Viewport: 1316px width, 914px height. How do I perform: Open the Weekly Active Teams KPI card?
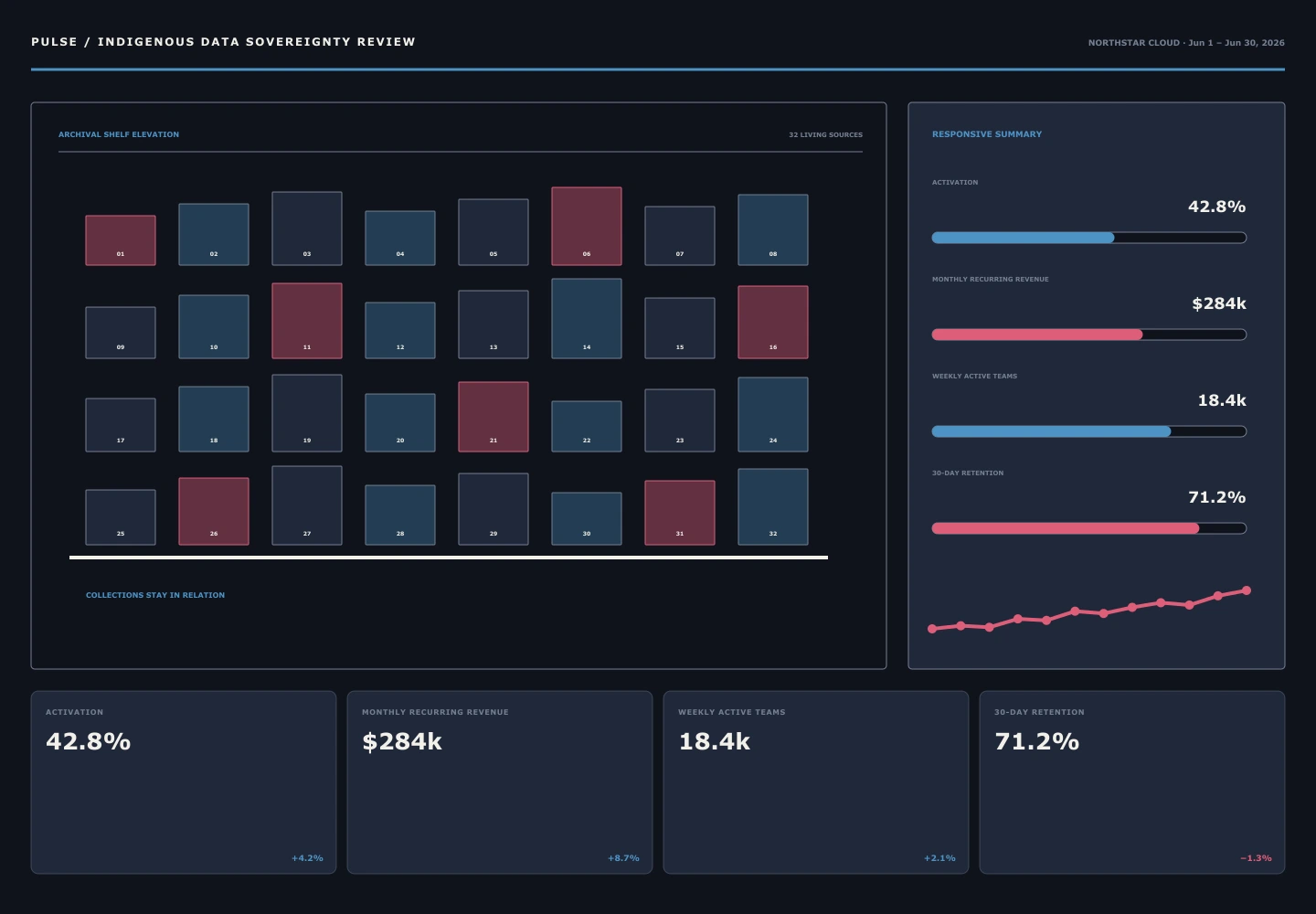tap(816, 782)
